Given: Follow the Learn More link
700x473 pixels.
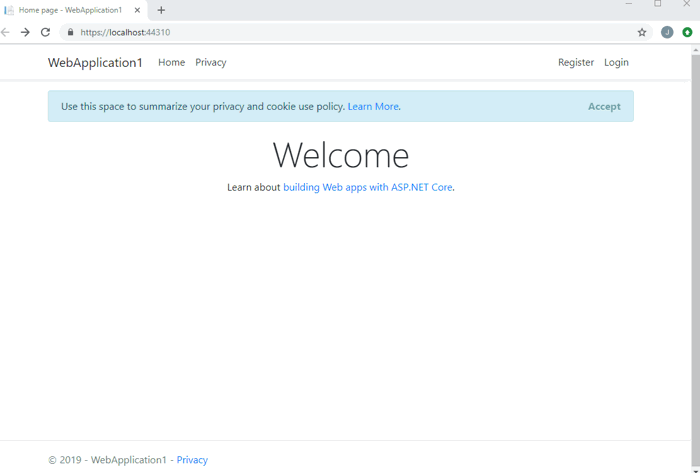Looking at the screenshot, I should [x=373, y=106].
